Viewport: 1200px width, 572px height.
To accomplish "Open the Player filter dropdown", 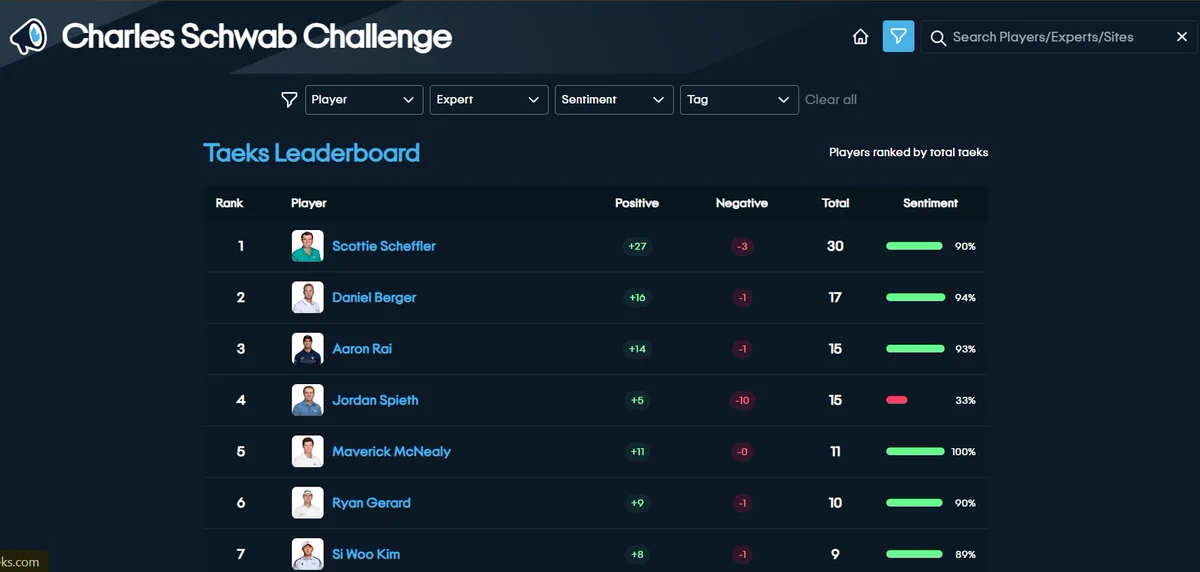I will 364,100.
